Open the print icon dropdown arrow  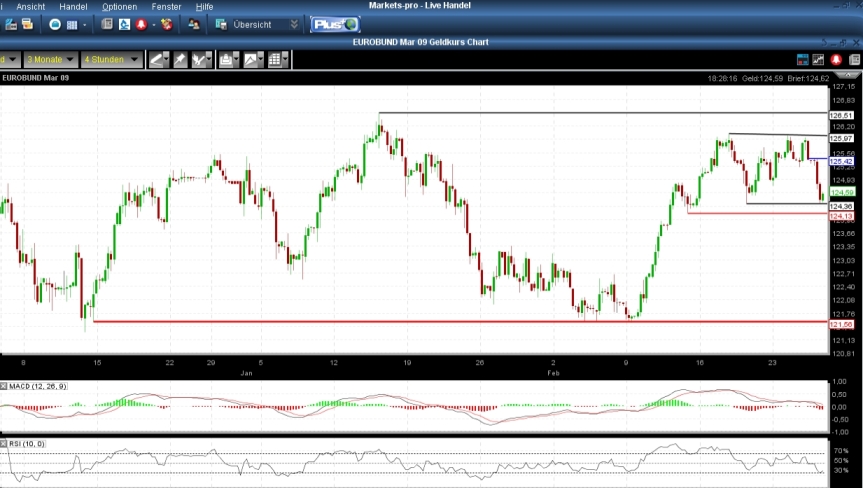pos(236,60)
